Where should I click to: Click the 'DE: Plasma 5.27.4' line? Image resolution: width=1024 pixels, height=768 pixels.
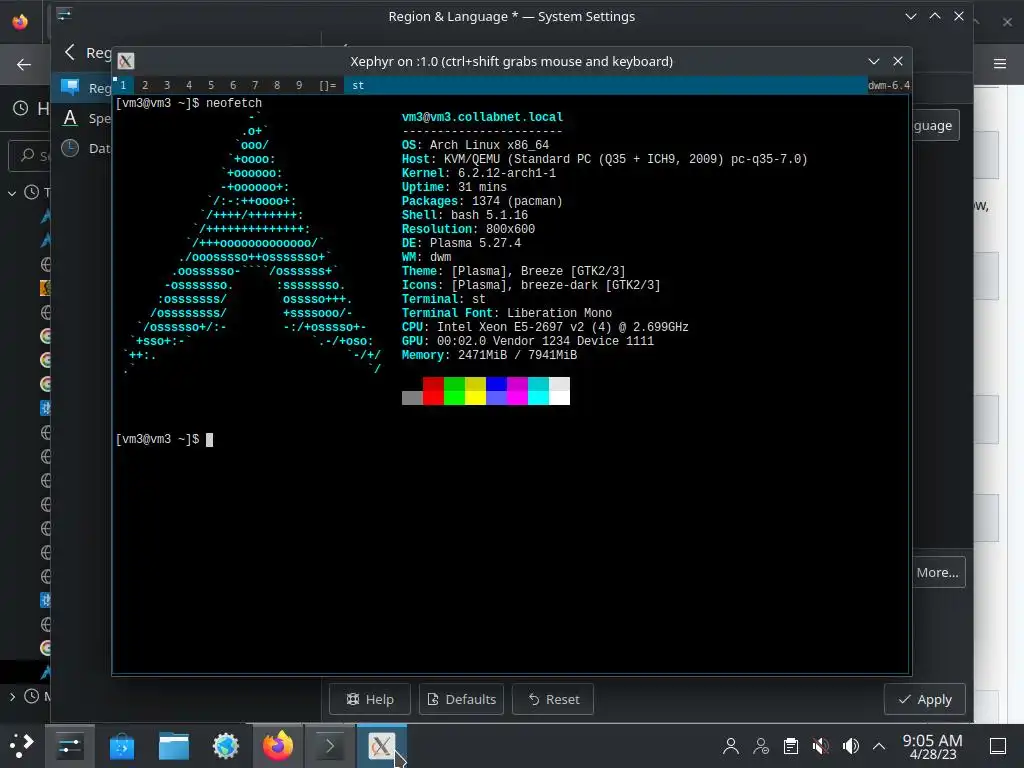[461, 243]
